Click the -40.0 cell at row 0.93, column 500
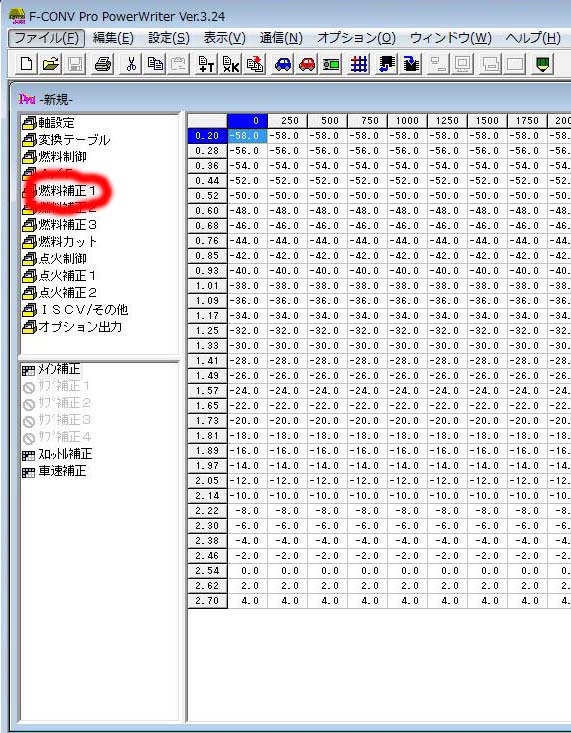Image resolution: width=571 pixels, height=733 pixels. point(327,271)
